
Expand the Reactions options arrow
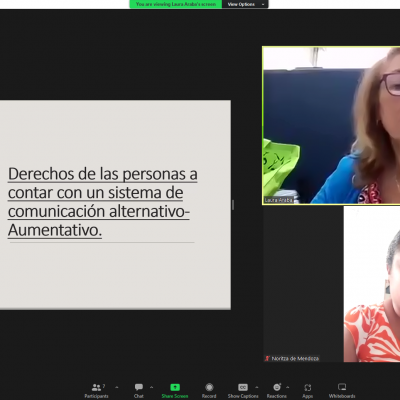point(288,387)
